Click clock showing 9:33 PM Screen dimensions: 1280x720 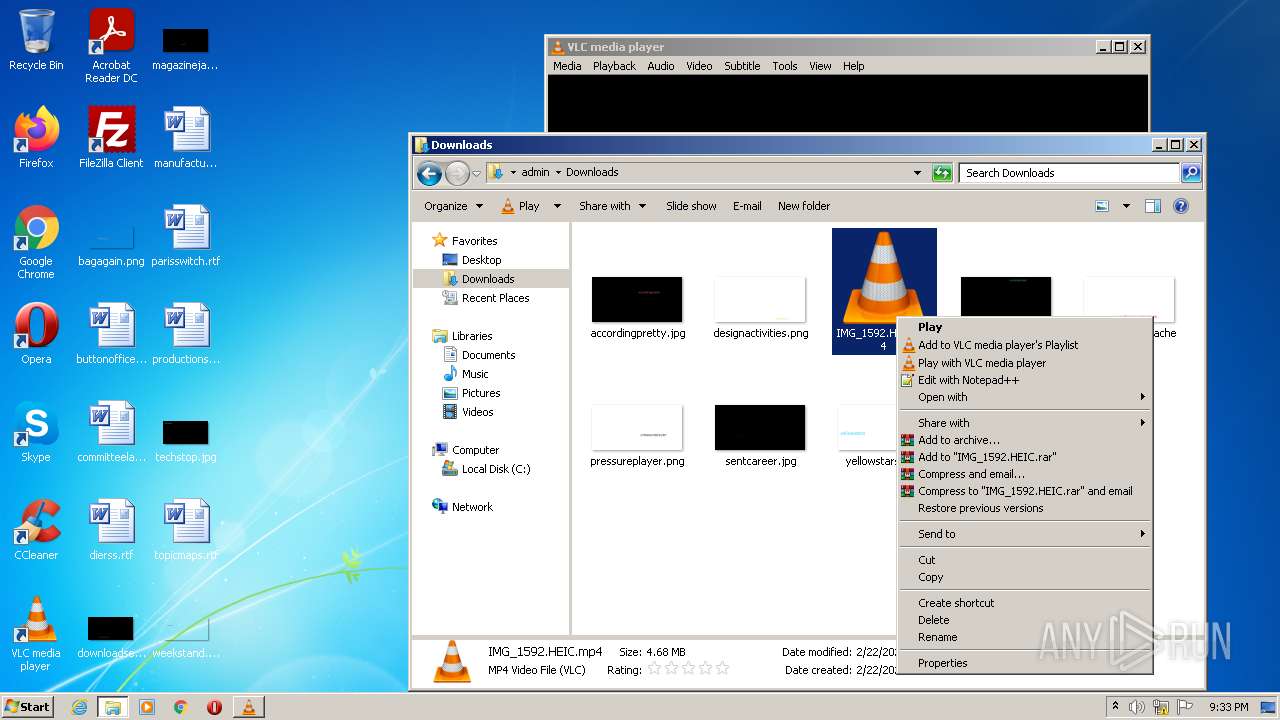pyautogui.click(x=1228, y=707)
